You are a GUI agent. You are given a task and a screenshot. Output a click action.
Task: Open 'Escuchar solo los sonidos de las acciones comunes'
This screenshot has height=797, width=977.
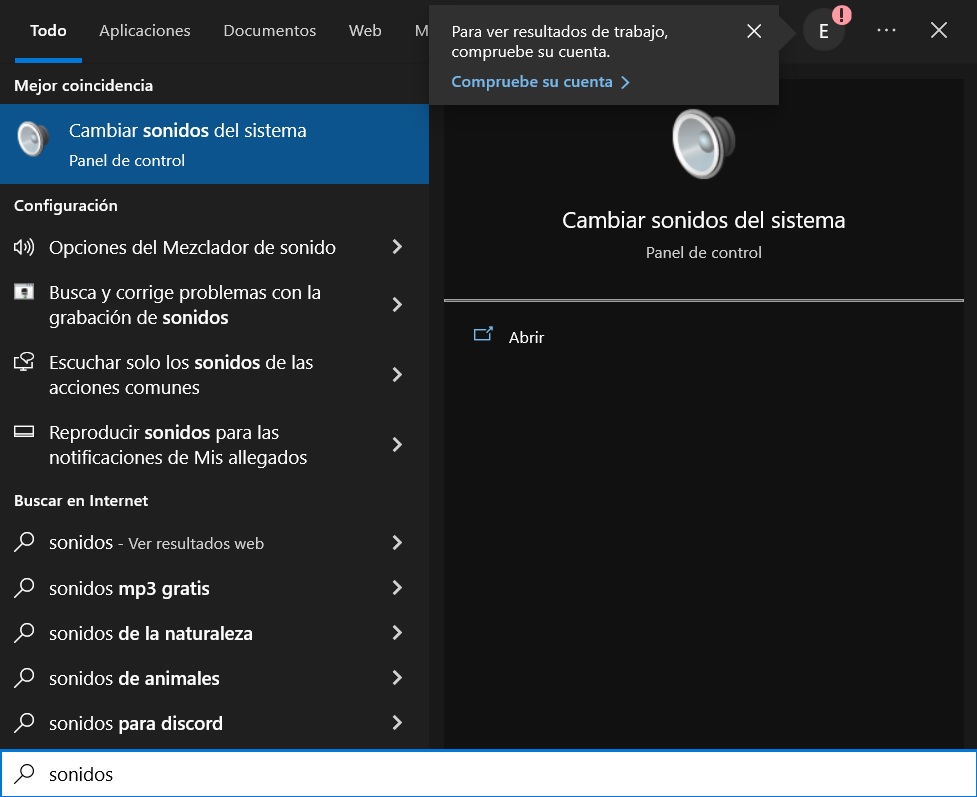point(181,375)
